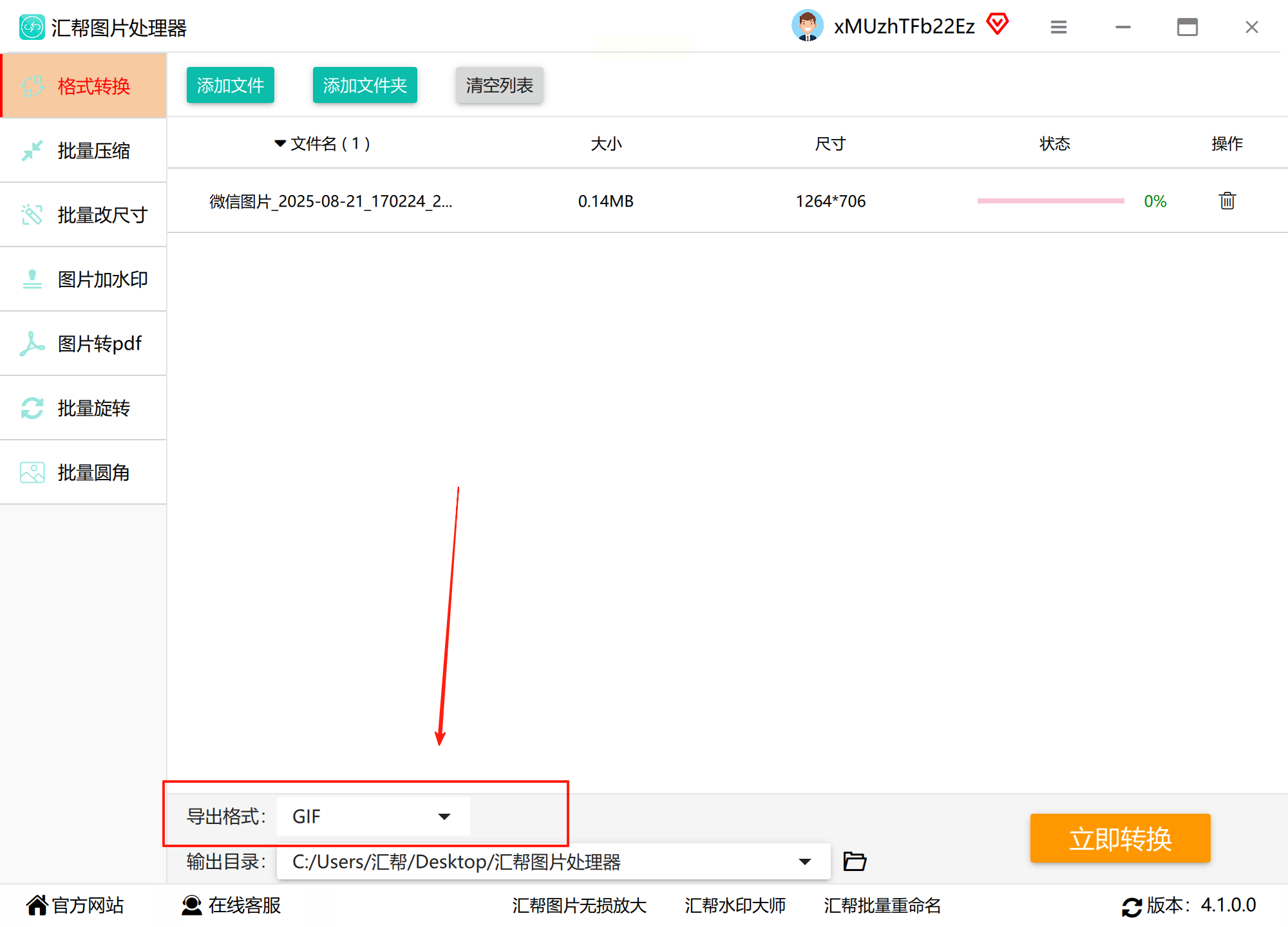Open the hamburger main menu
Viewport: 1288px width, 927px height.
tap(1059, 27)
